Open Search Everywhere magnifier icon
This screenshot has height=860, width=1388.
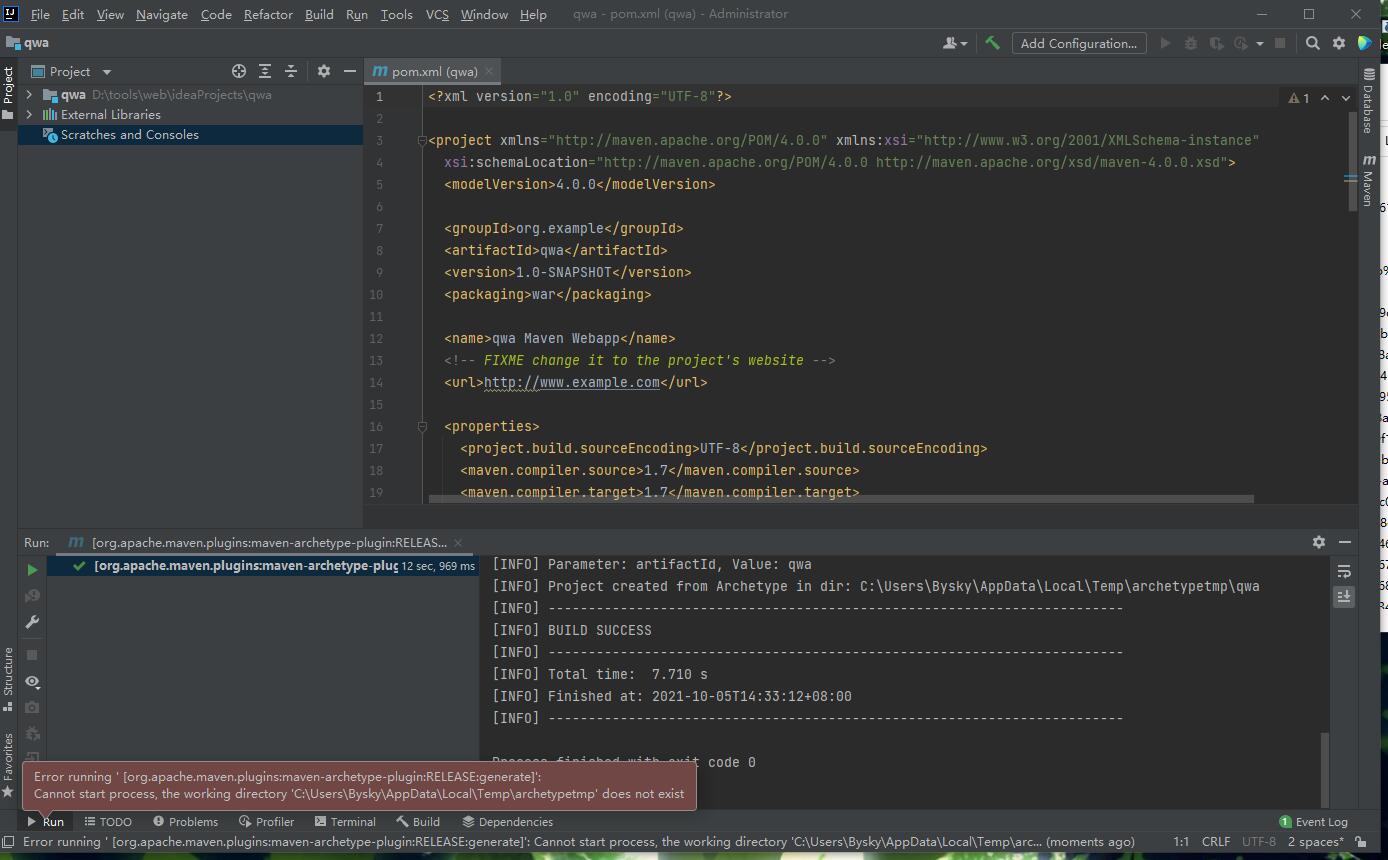tap(1313, 43)
